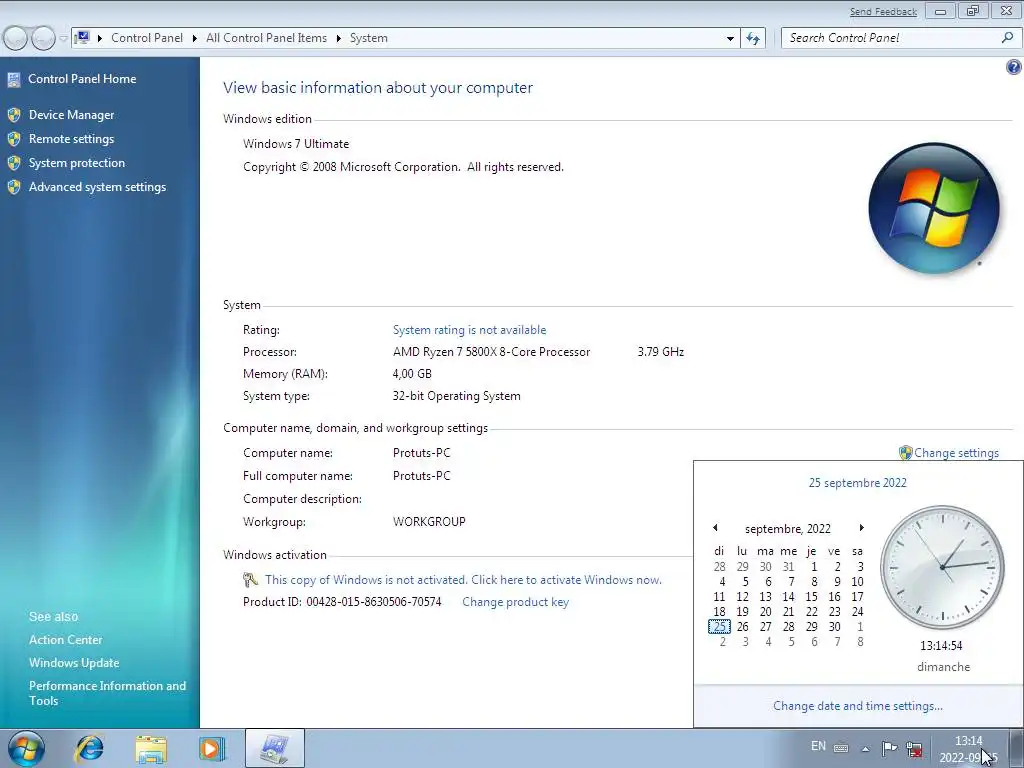Go to previous month in calendar

pyautogui.click(x=715, y=528)
